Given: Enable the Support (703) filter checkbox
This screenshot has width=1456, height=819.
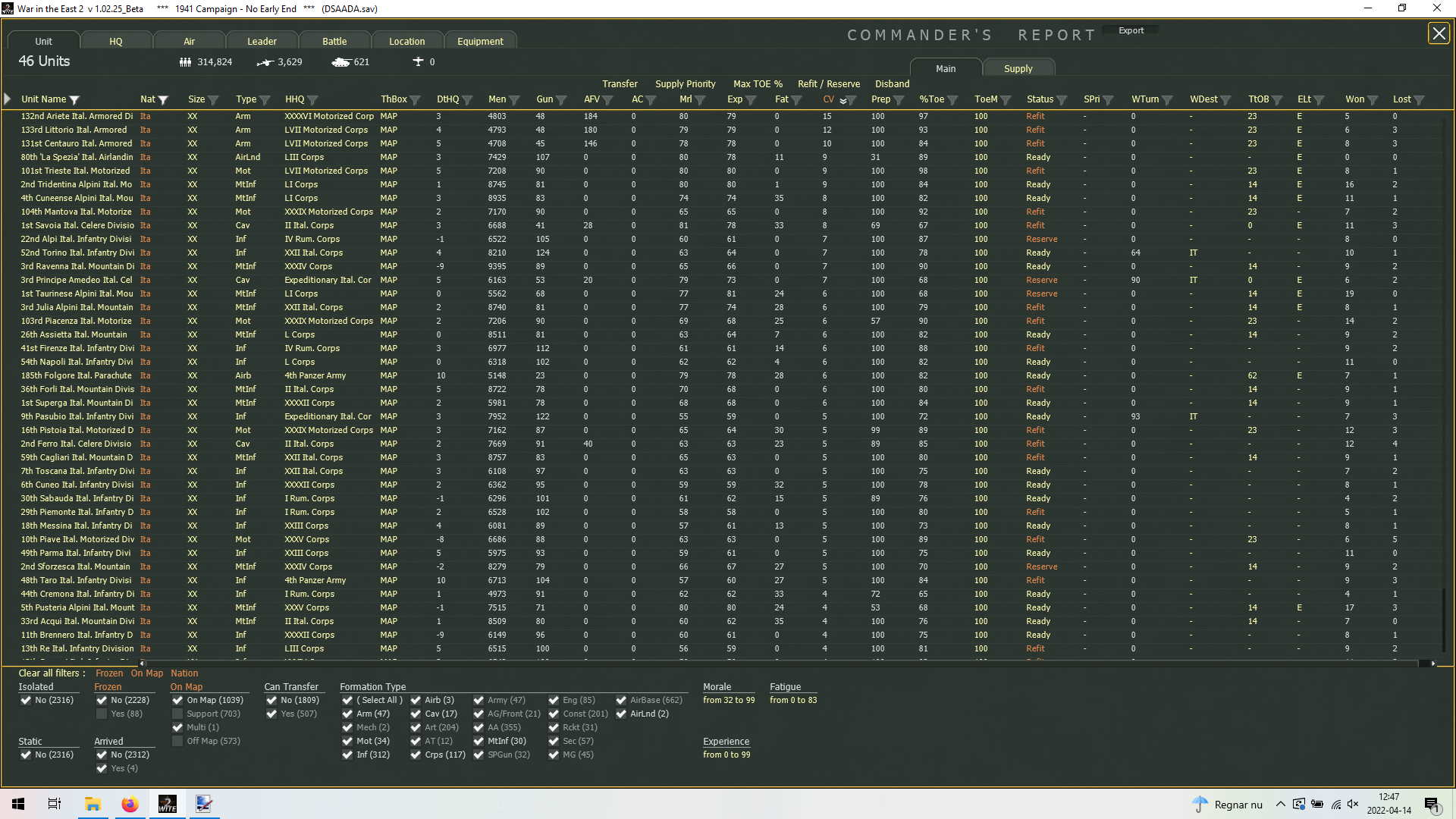Looking at the screenshot, I should point(177,714).
